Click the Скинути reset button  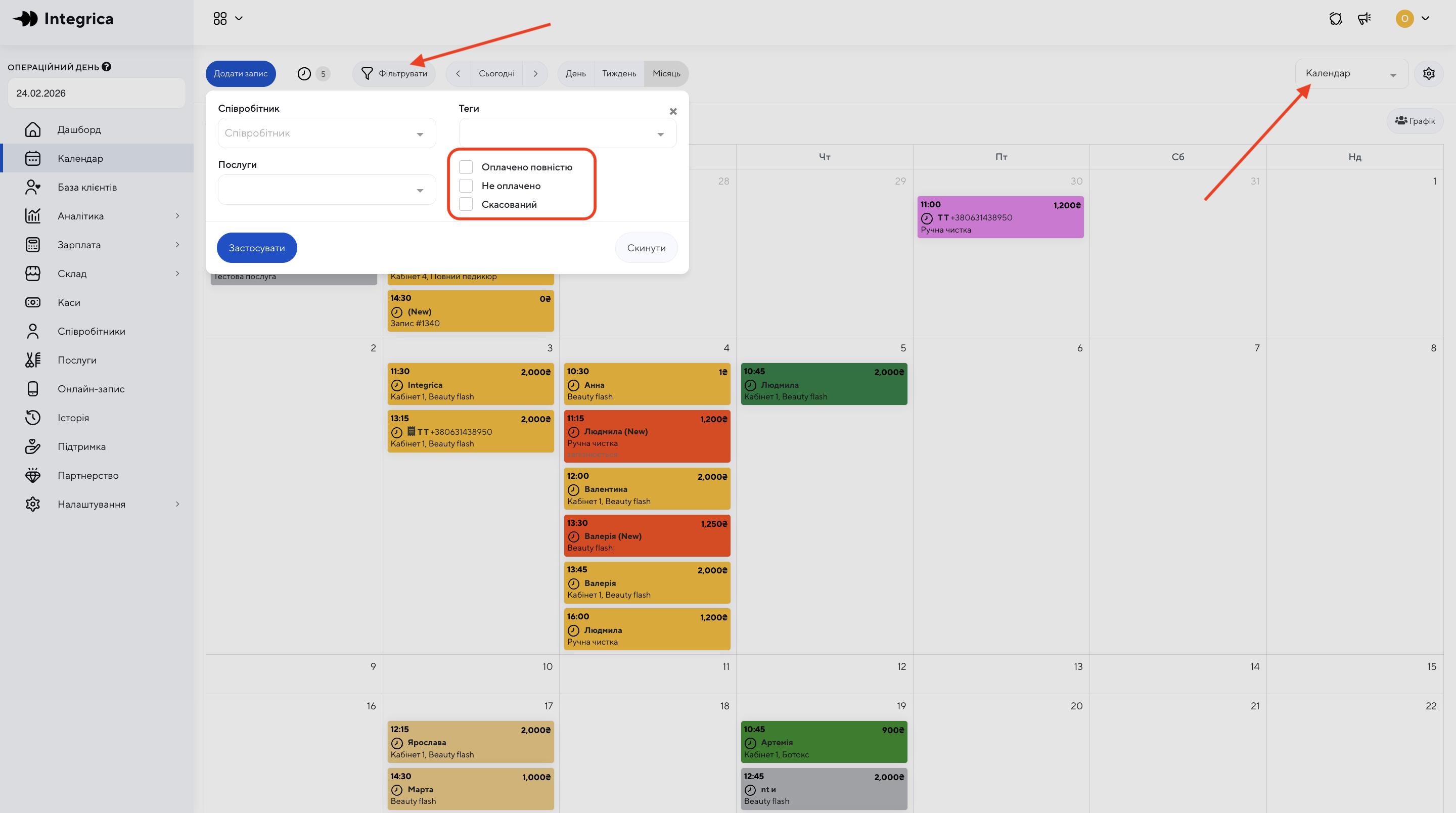646,248
